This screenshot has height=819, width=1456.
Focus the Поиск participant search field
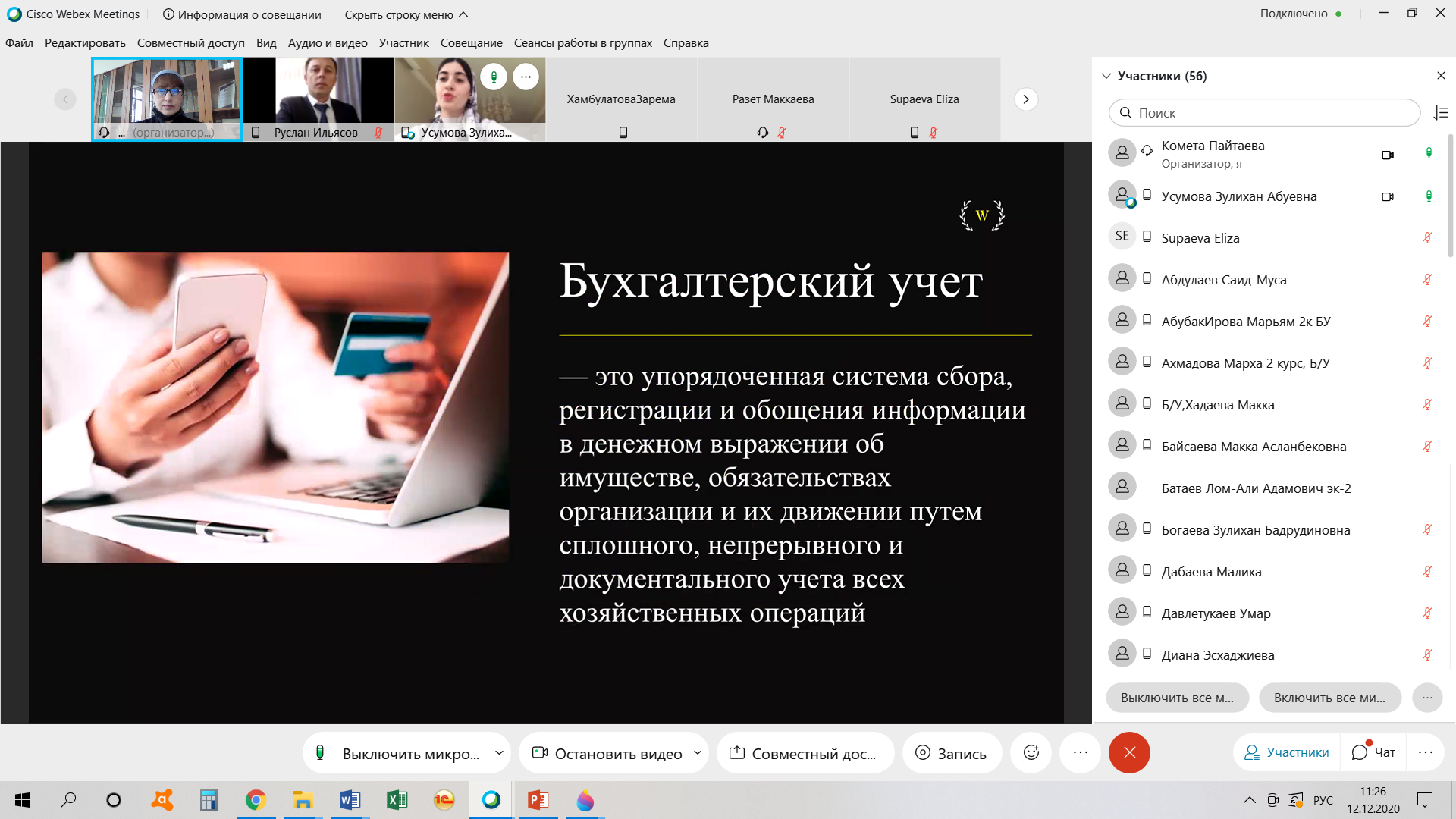1264,113
